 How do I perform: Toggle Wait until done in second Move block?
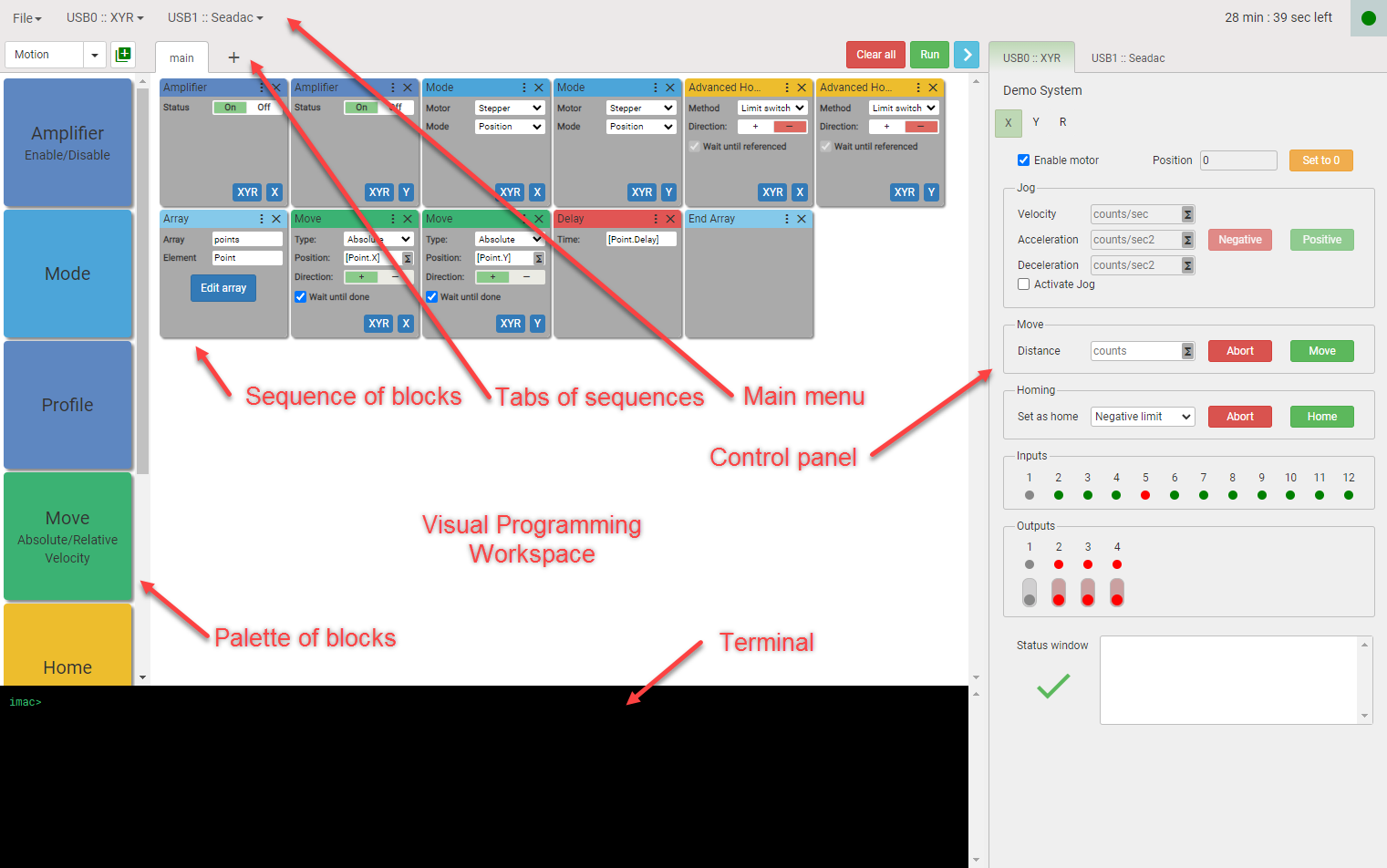pyautogui.click(x=431, y=297)
